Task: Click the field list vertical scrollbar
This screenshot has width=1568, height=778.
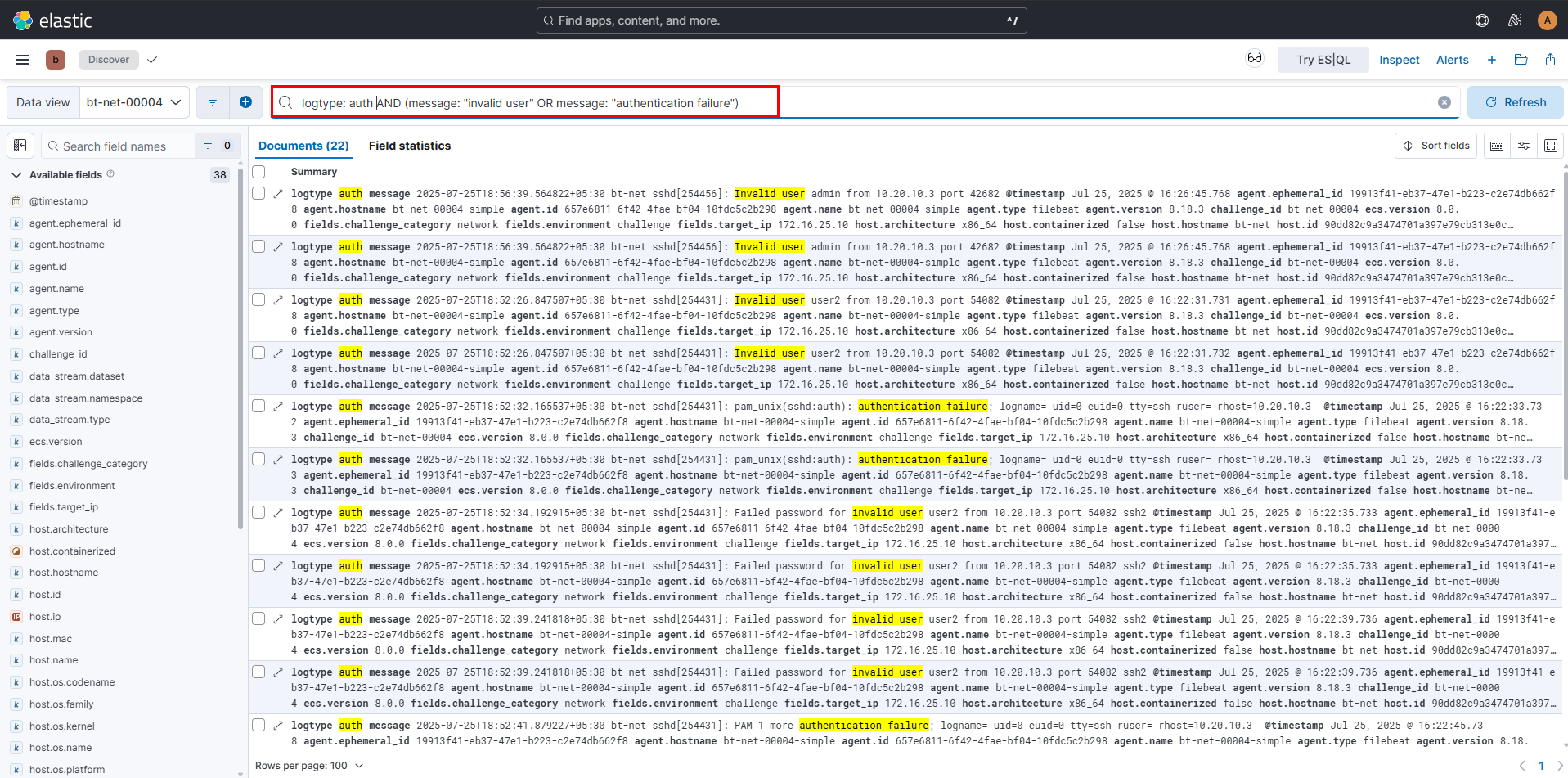Action: 240,348
